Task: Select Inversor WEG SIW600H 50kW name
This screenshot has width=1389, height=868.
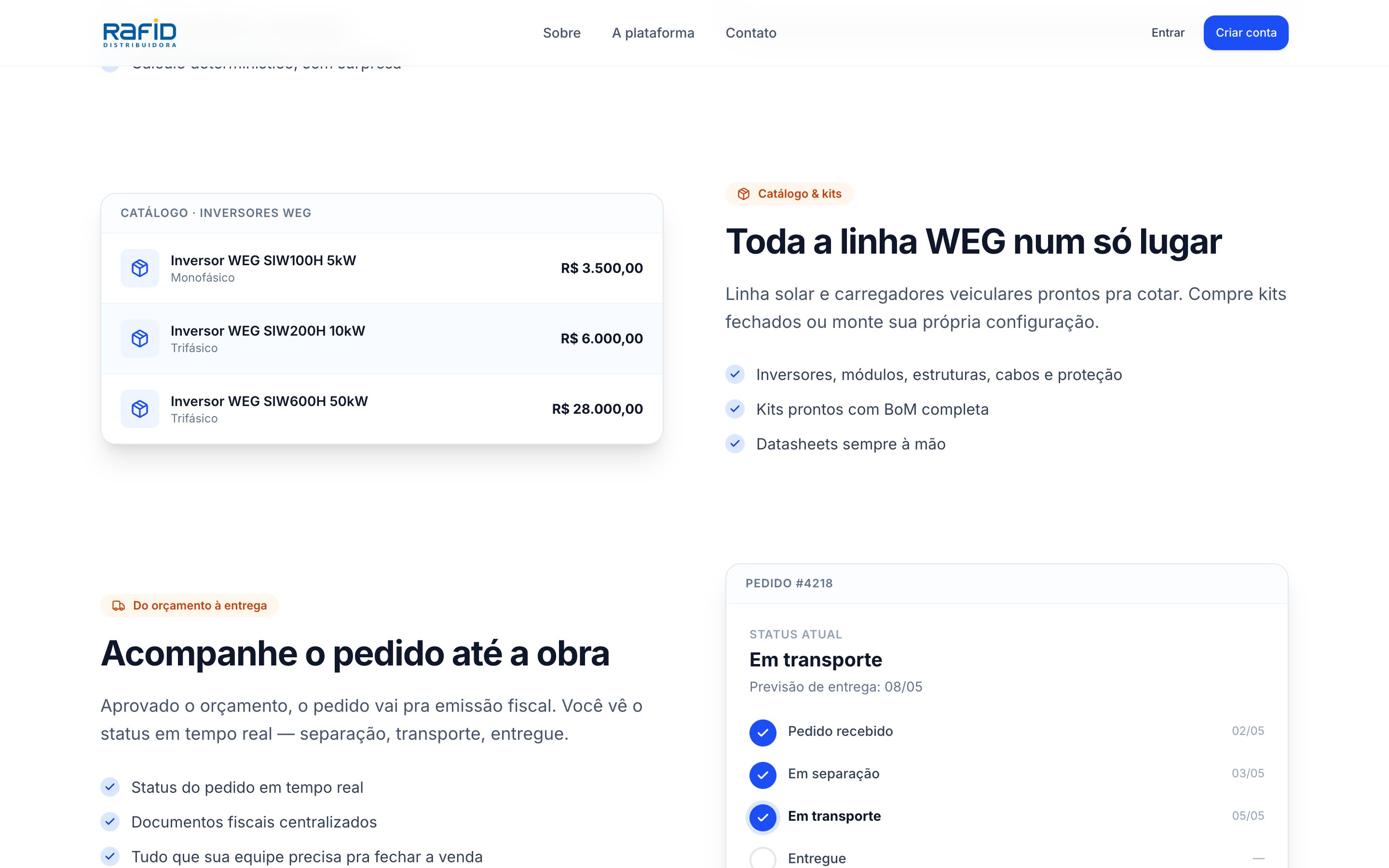Action: [x=269, y=401]
